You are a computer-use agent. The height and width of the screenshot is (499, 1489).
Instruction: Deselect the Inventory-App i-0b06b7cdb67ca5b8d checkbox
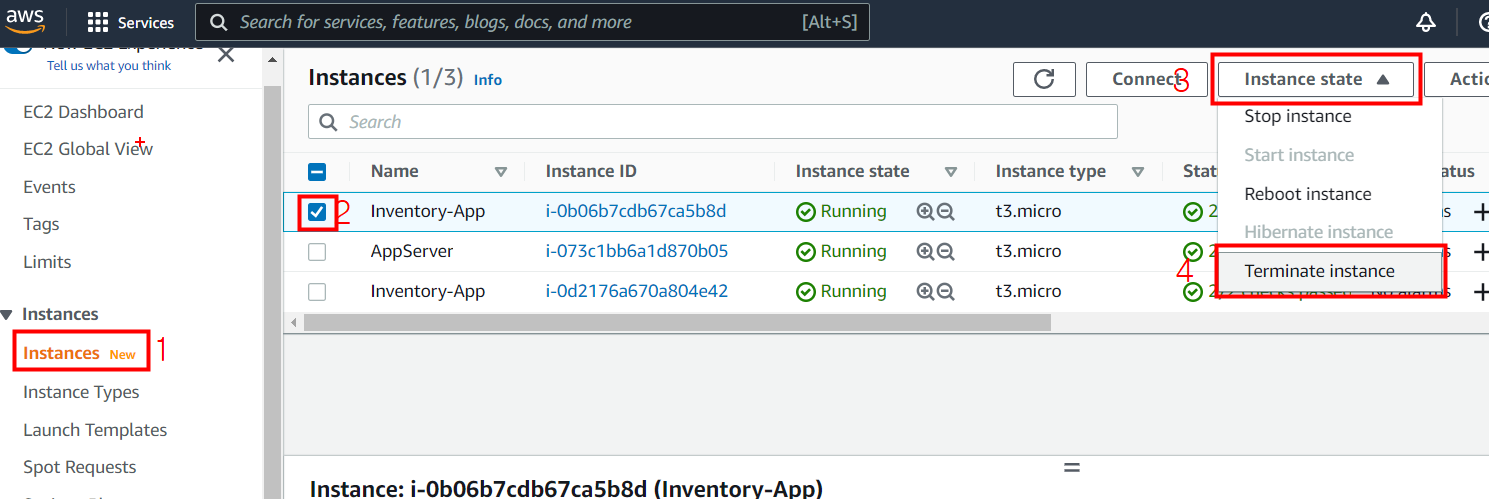(x=317, y=212)
